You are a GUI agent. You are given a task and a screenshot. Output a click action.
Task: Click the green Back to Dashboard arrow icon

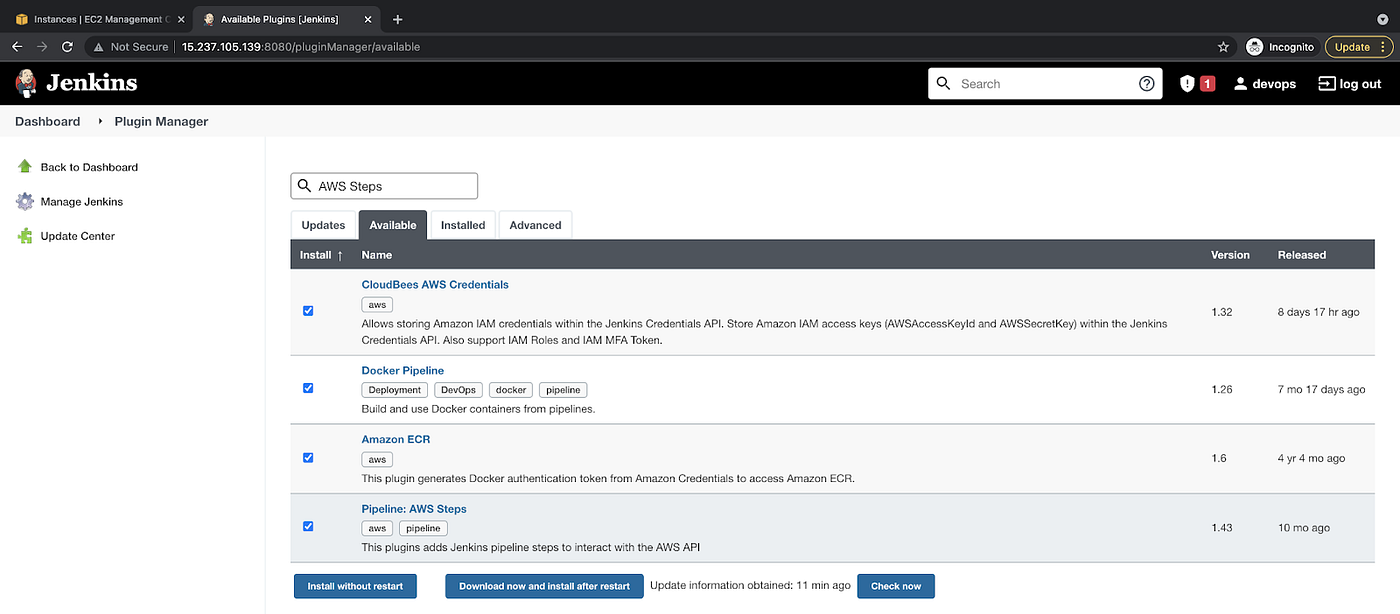click(x=25, y=167)
